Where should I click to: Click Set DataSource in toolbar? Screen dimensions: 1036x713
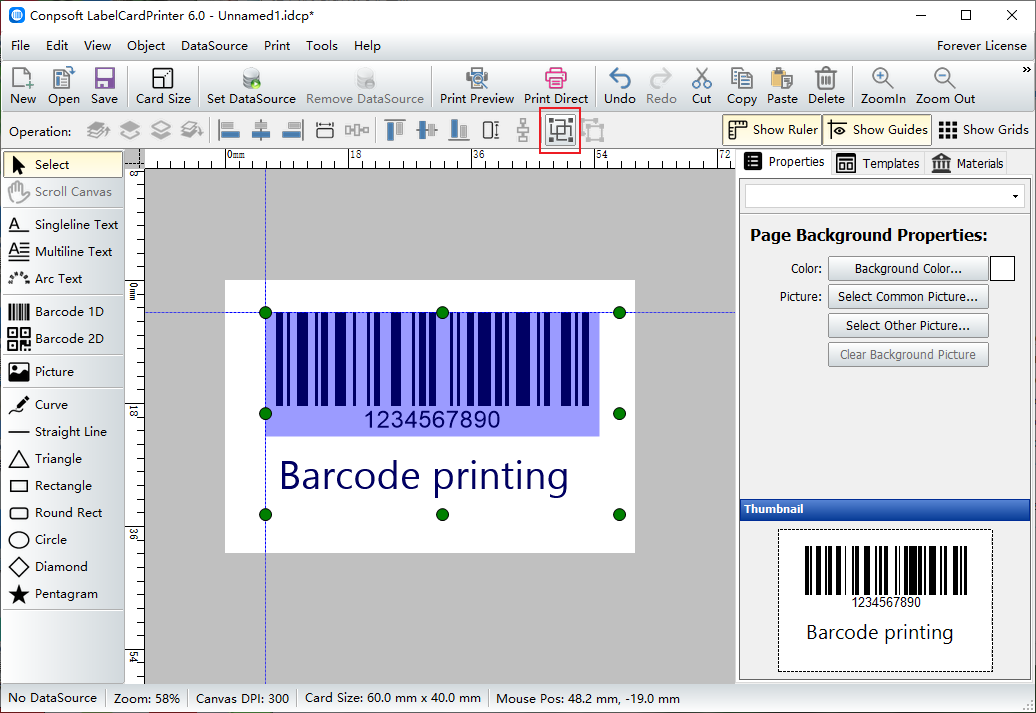(251, 86)
